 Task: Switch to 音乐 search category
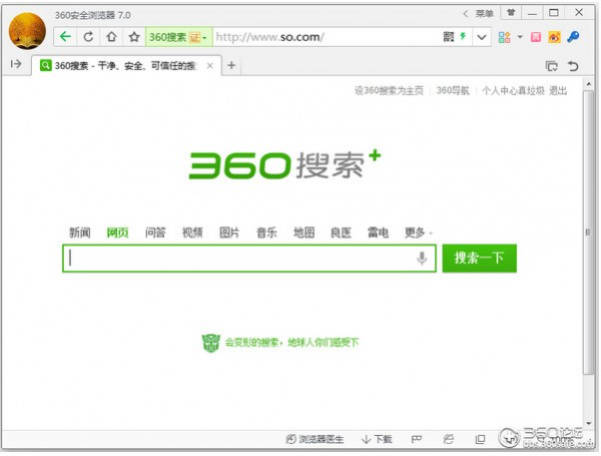pyautogui.click(x=266, y=232)
